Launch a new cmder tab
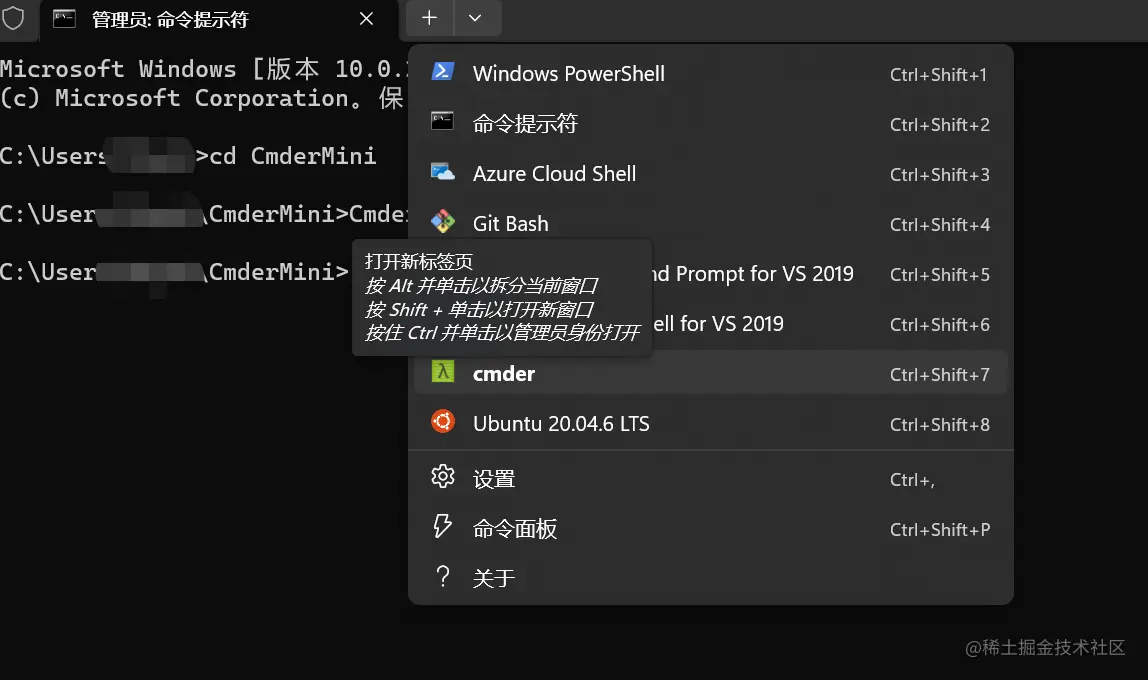 click(504, 374)
